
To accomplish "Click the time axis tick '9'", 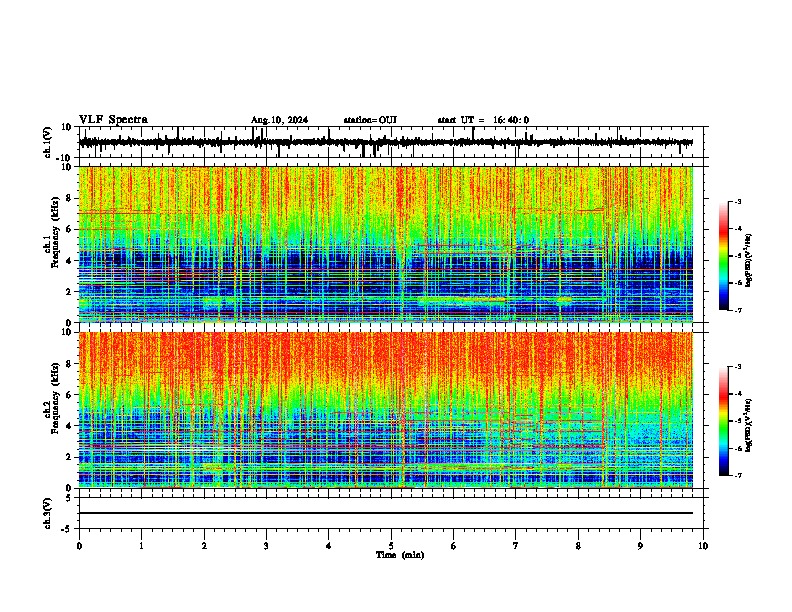I will 640,546.
